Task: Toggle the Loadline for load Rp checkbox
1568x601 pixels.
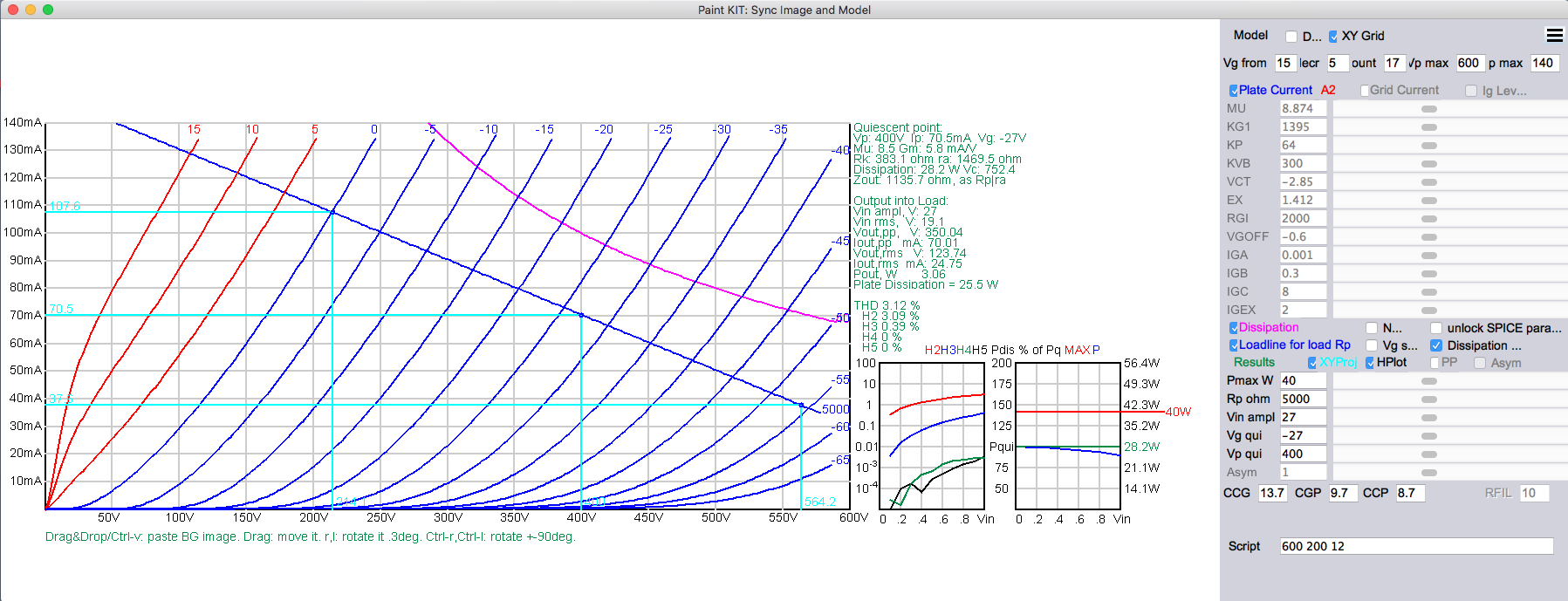Action: 1234,345
